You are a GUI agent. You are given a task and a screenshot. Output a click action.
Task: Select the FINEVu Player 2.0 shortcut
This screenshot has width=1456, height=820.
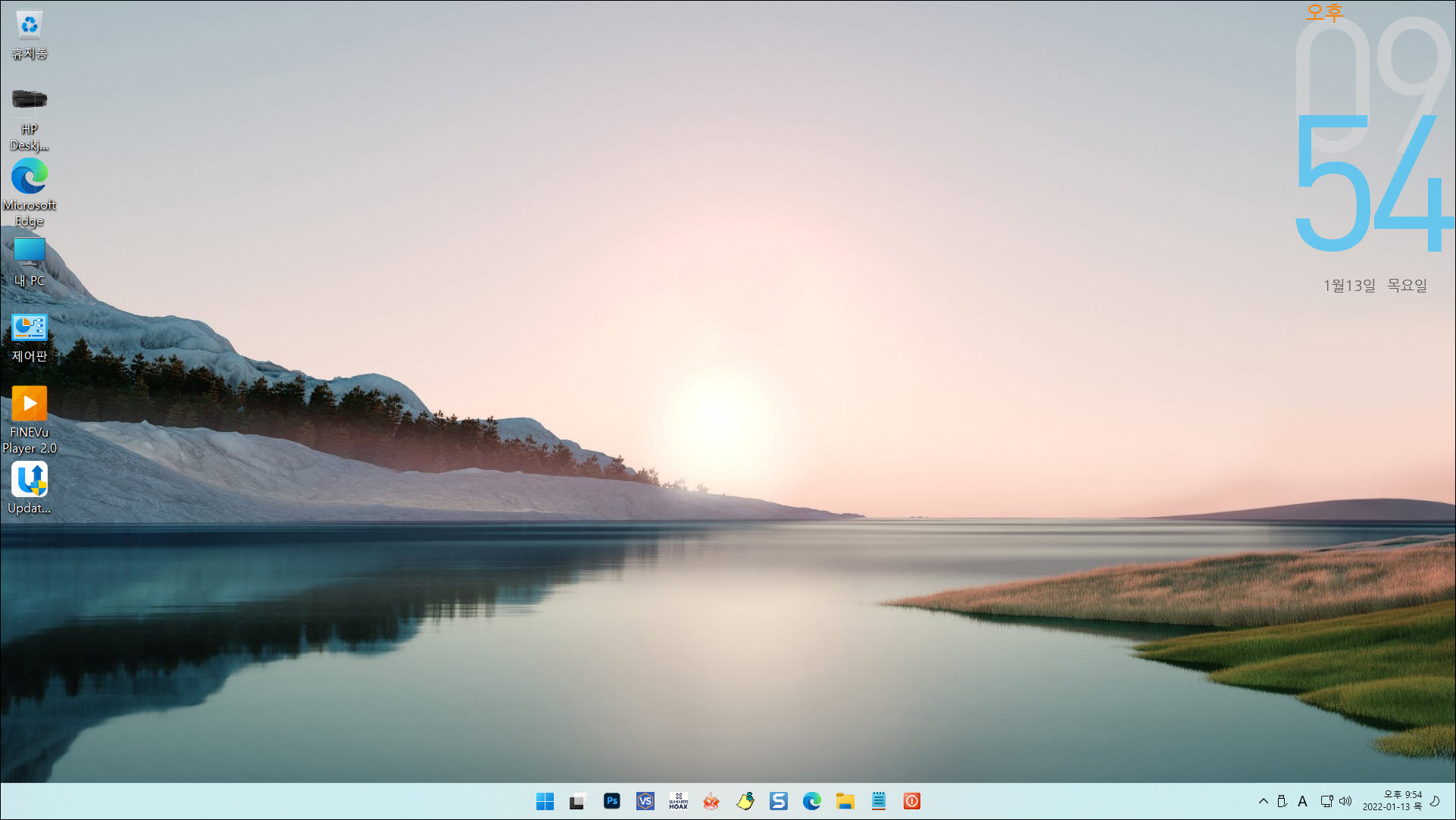coord(30,421)
